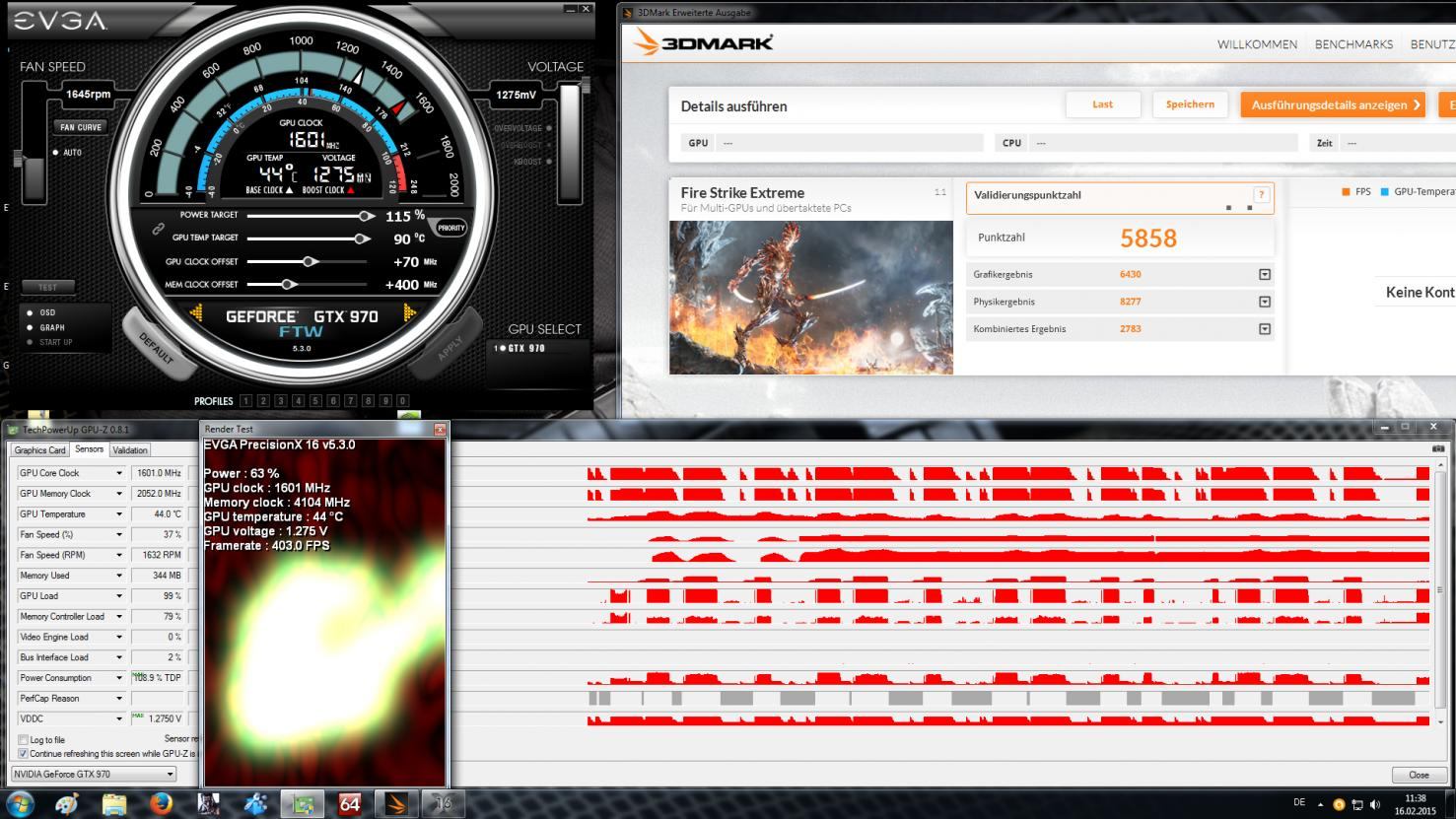Open the Windows Start menu
1456x819 pixels.
[x=20, y=803]
